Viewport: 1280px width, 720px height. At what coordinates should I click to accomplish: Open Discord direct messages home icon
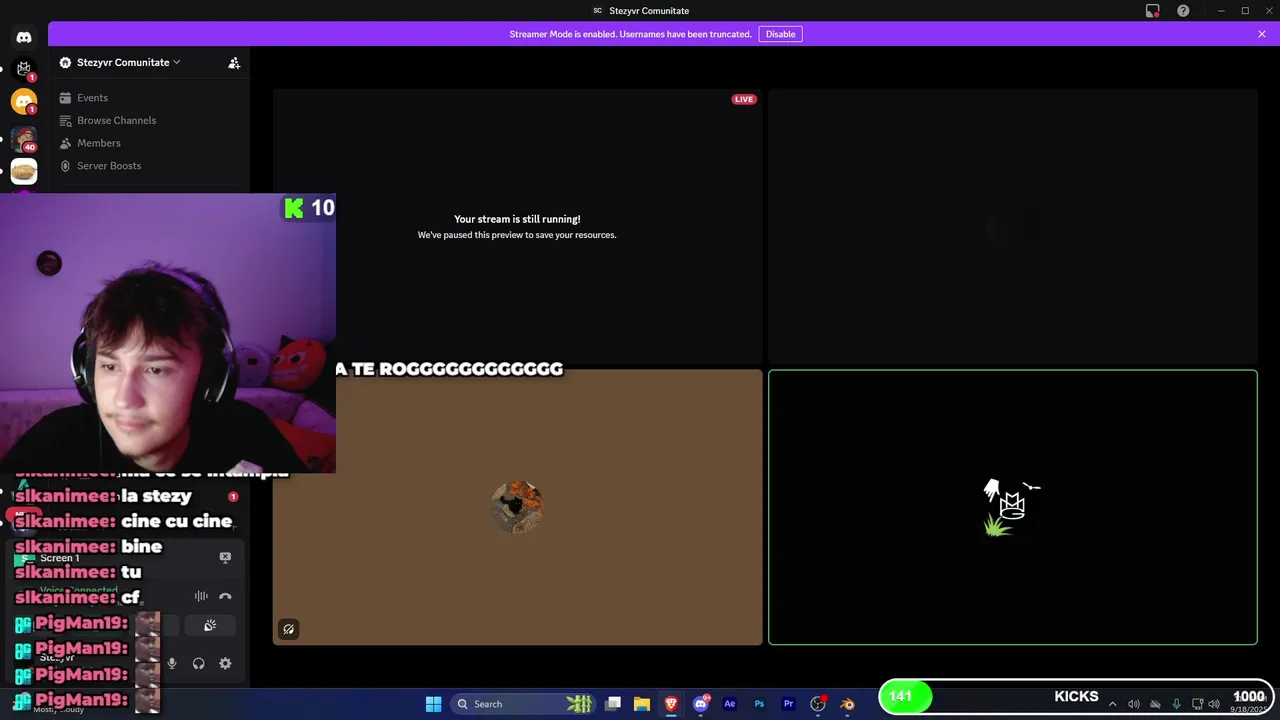24,38
